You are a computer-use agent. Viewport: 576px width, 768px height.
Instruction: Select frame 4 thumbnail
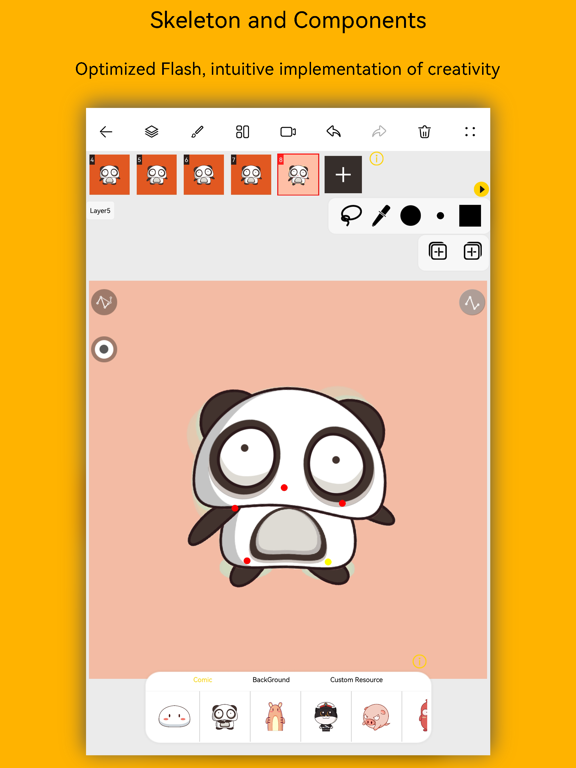[109, 175]
